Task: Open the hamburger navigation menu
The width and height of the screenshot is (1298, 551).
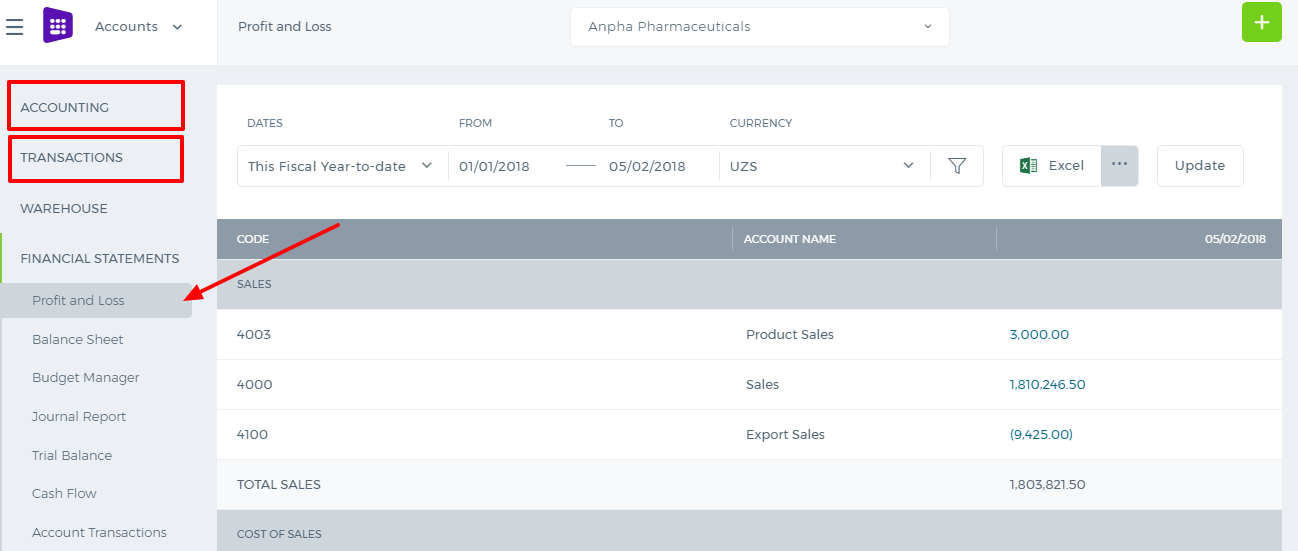Action: (x=15, y=27)
